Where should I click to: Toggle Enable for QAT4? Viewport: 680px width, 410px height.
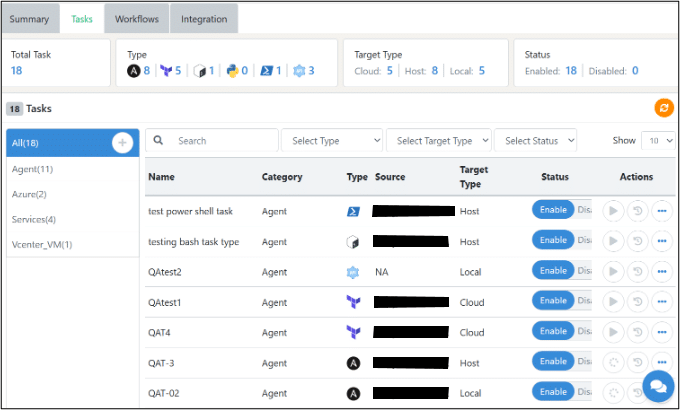pos(553,331)
